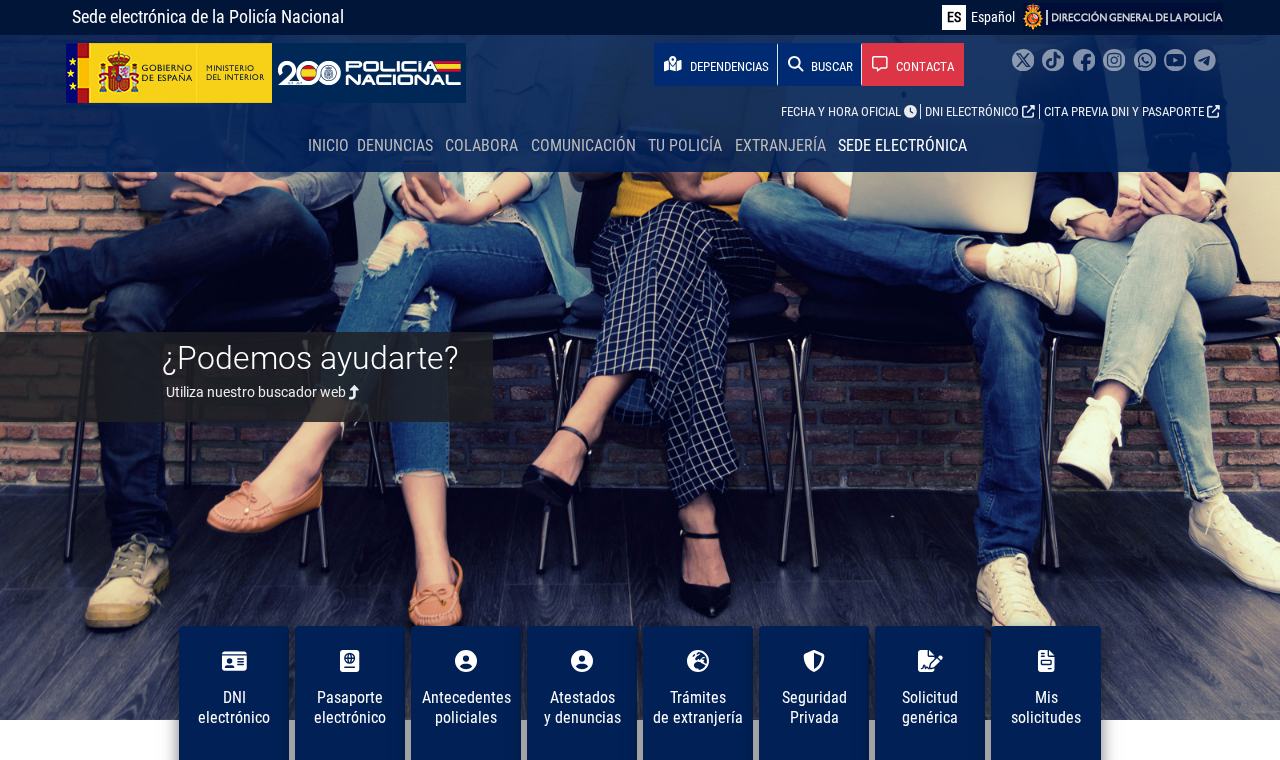Open Solicitud genérica tile
The image size is (1280, 760).
[x=930, y=693]
